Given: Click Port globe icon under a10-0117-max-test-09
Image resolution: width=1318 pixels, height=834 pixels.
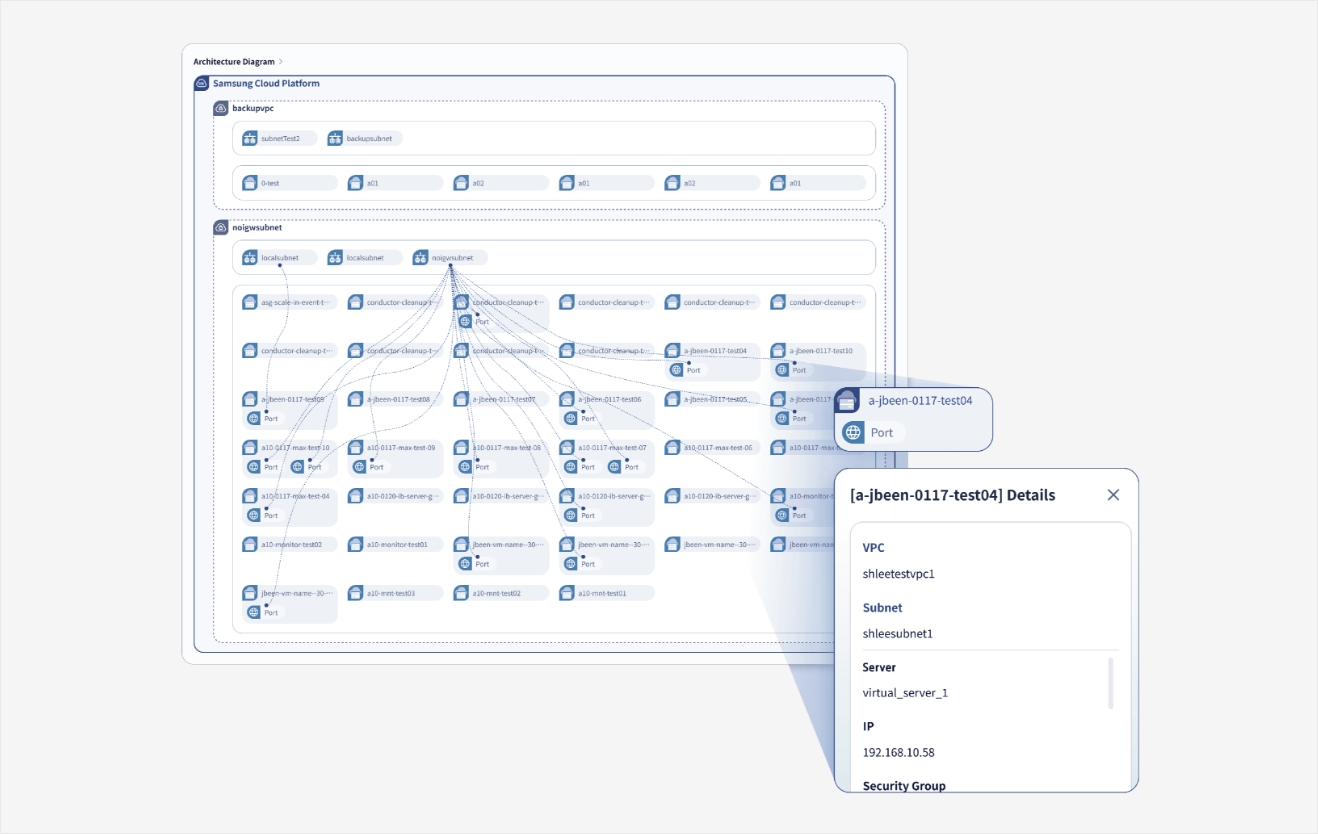Looking at the screenshot, I should pyautogui.click(x=359, y=467).
